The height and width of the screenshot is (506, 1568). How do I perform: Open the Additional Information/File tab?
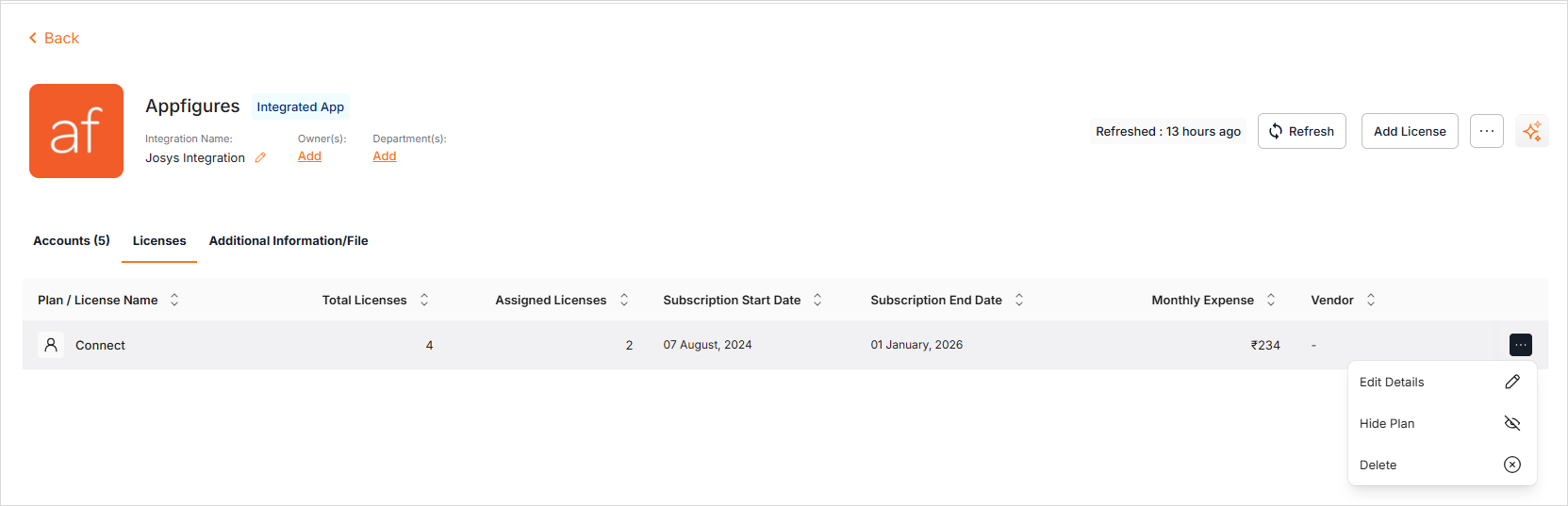(289, 241)
